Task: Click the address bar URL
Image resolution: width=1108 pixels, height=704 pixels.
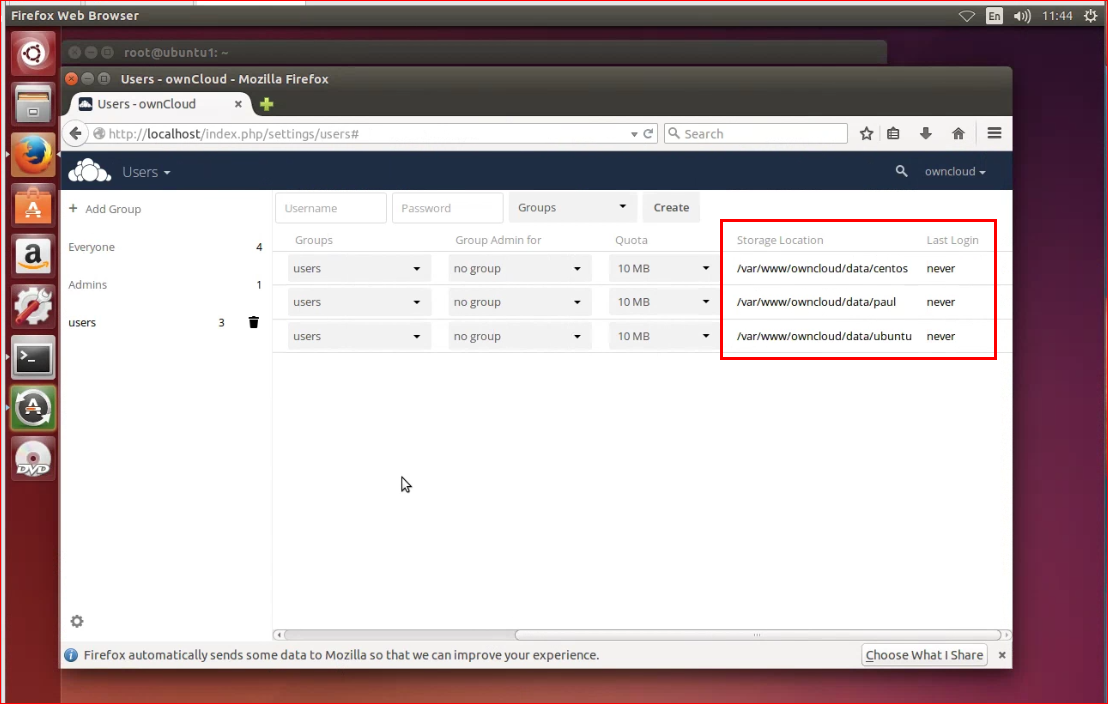Action: [x=234, y=134]
